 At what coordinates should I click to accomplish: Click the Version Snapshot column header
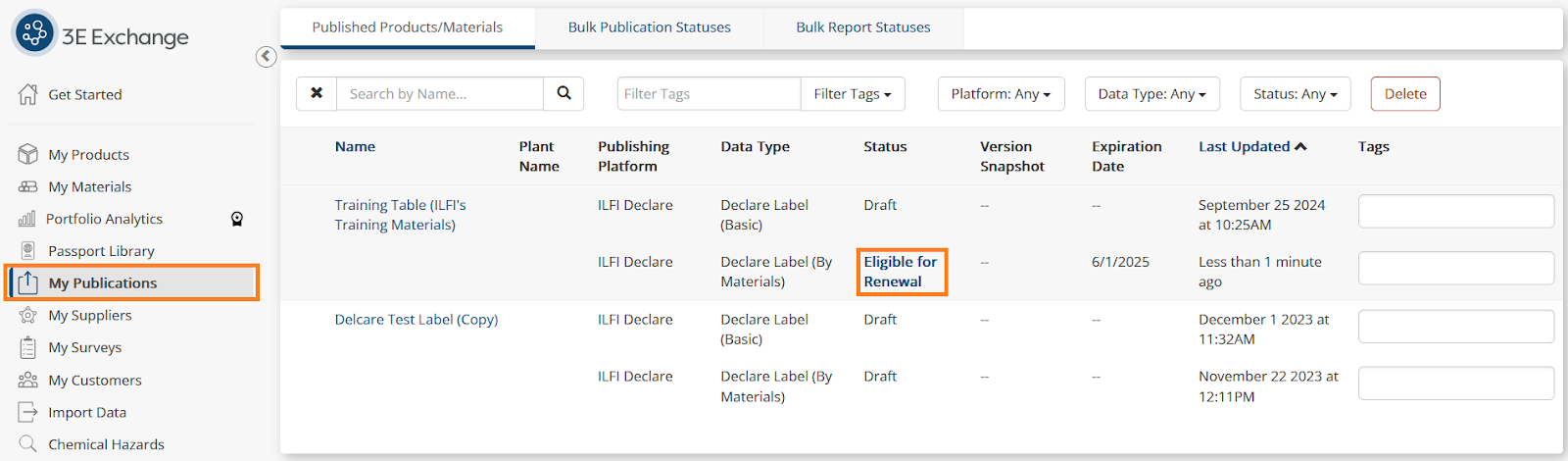pyautogui.click(x=1012, y=156)
